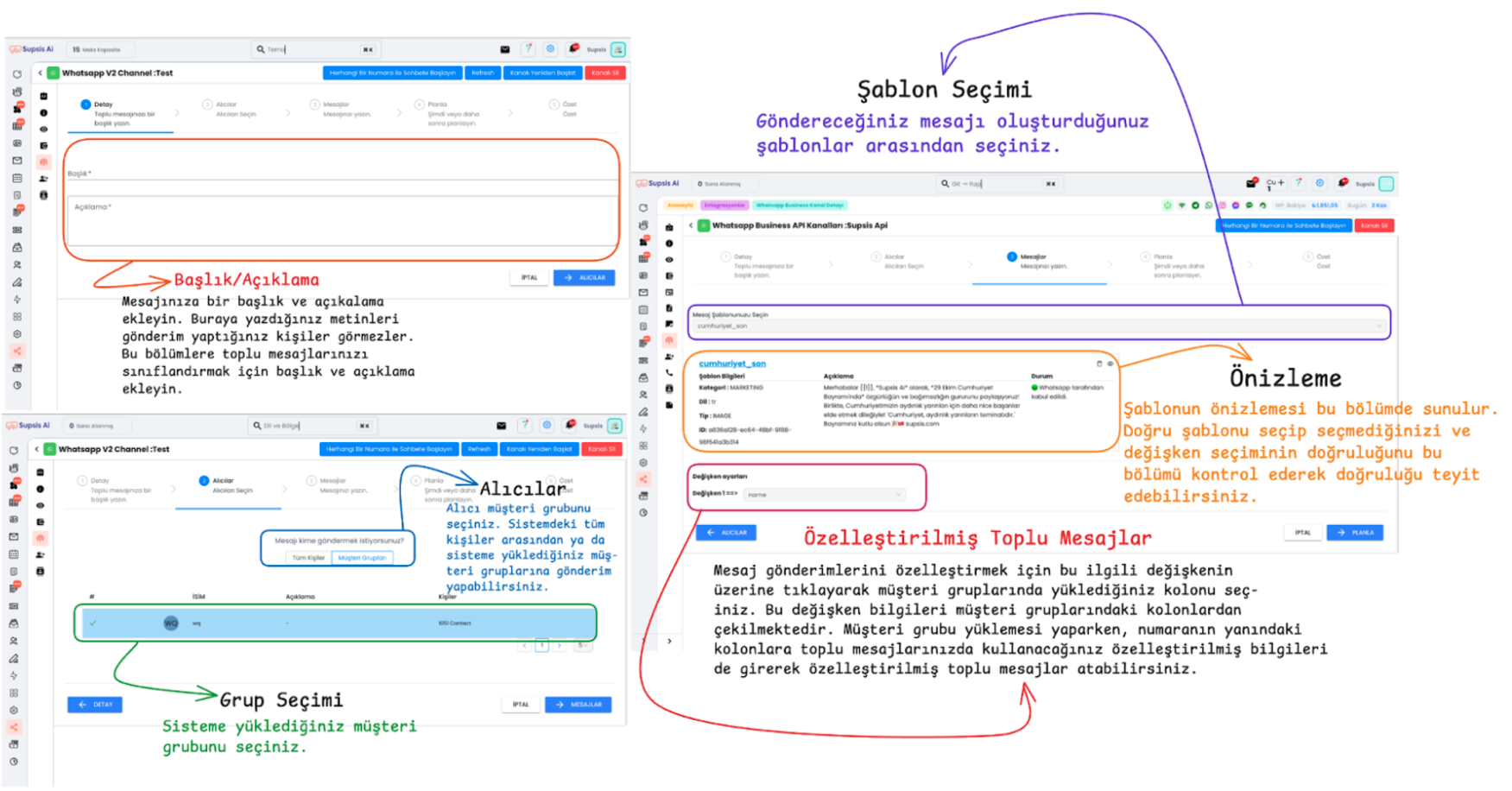
Task: Open Değişken 1 dropdown showing name
Action: (x=826, y=495)
